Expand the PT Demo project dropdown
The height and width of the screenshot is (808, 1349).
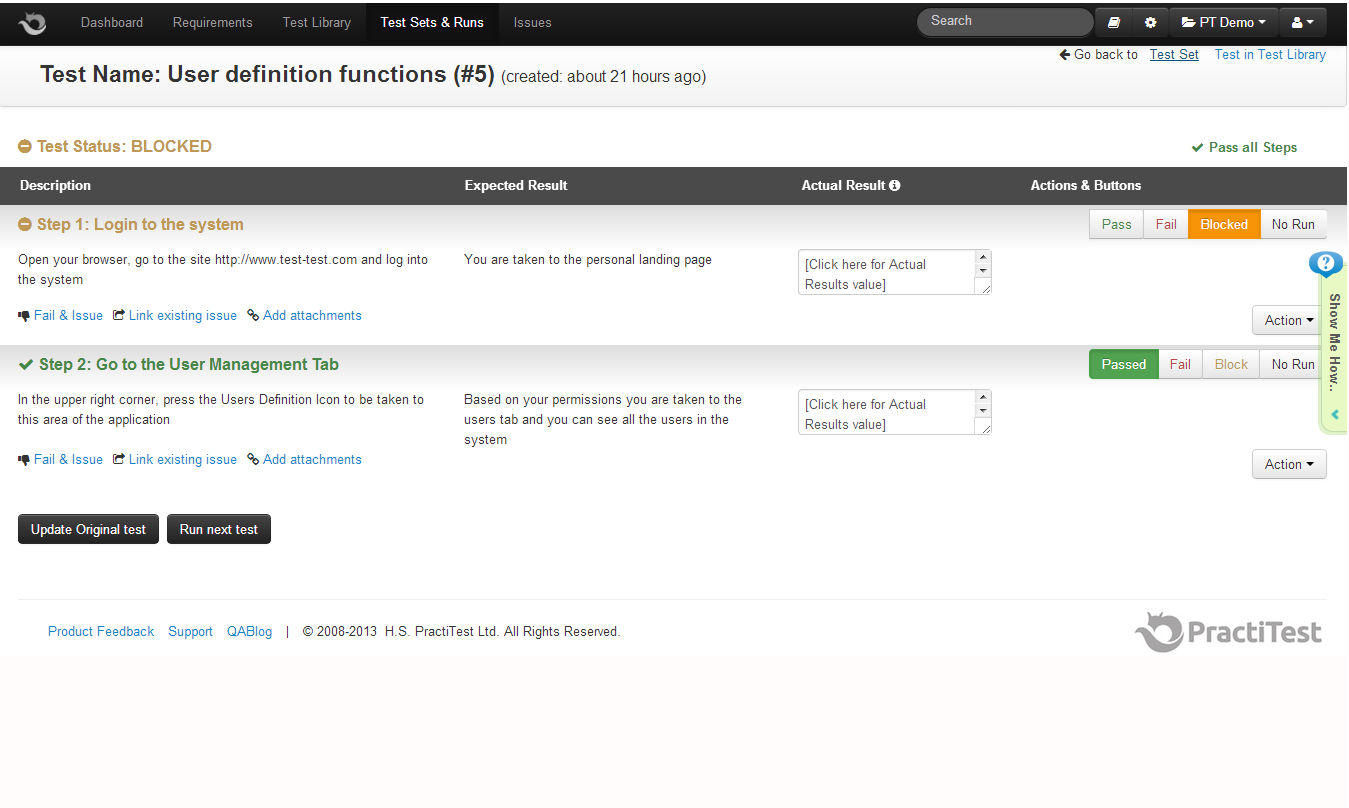click(x=1224, y=22)
